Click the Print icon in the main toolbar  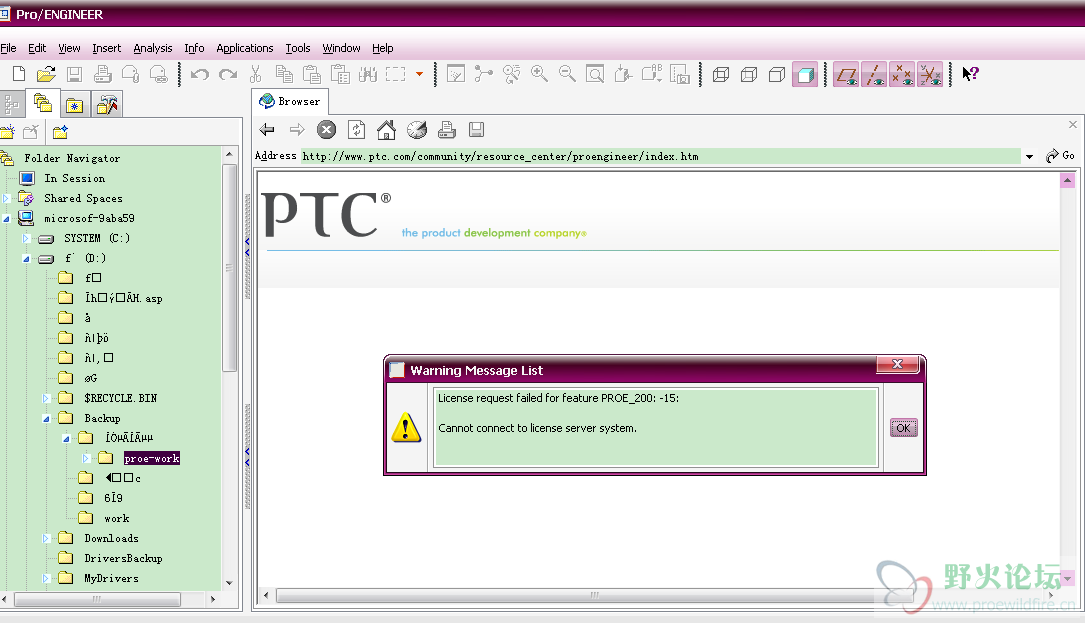[x=102, y=74]
